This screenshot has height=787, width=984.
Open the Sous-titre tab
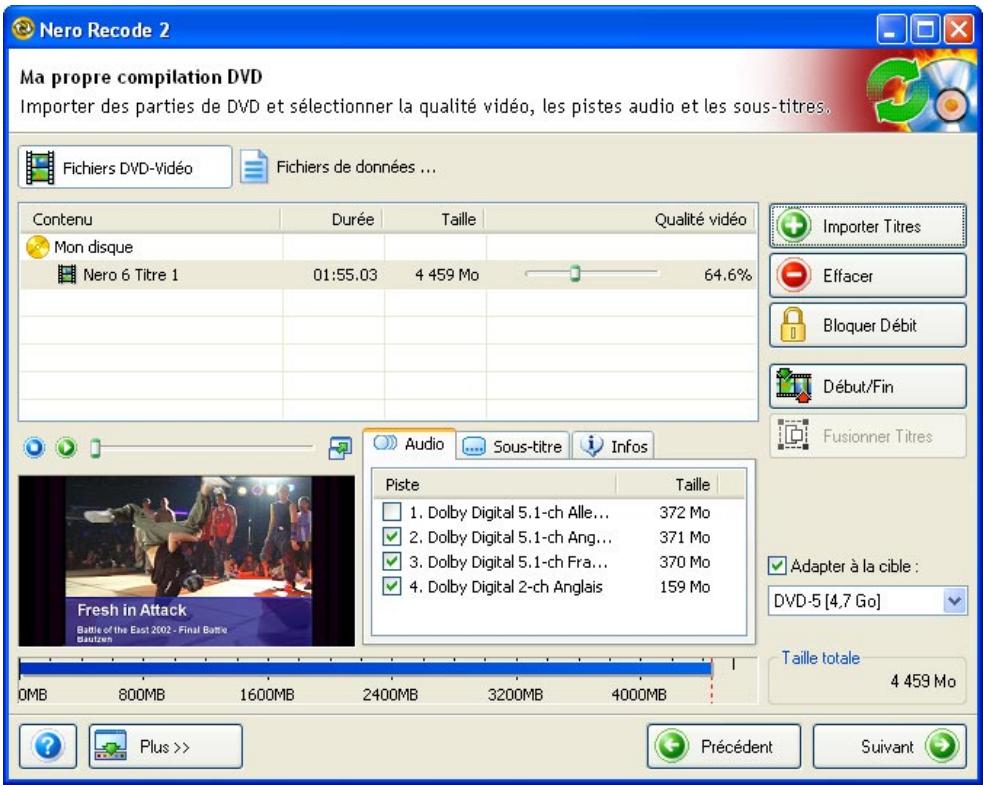click(x=513, y=446)
